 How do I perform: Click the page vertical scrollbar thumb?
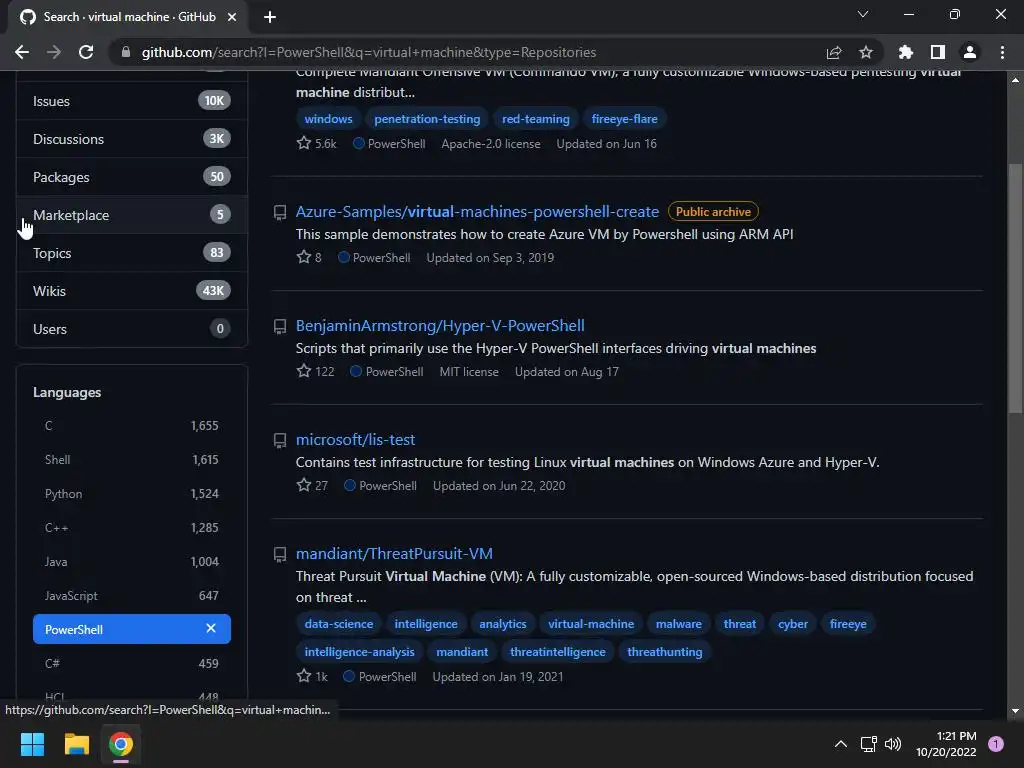tap(1015, 287)
